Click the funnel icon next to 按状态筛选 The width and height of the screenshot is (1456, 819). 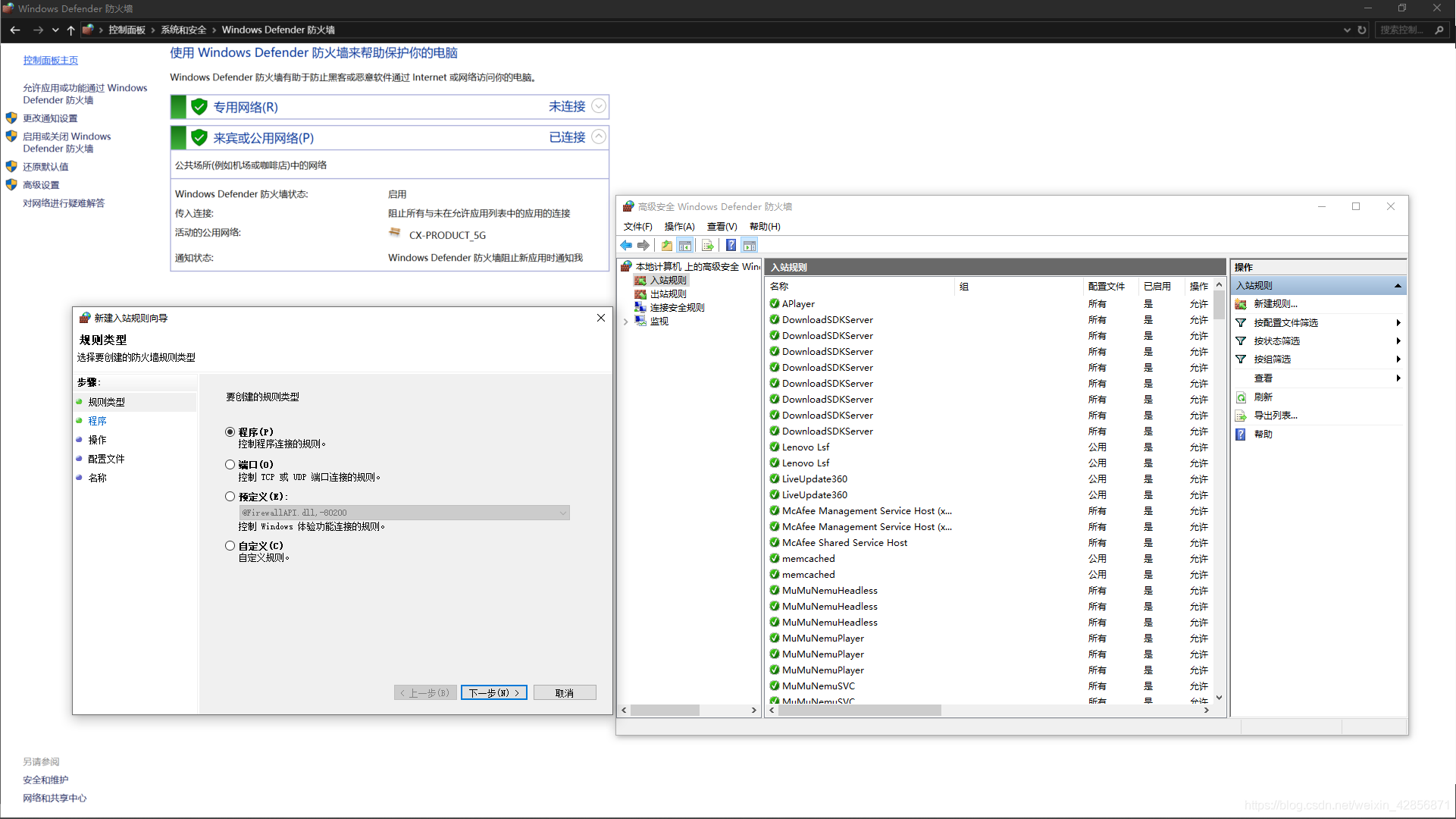pos(1241,340)
